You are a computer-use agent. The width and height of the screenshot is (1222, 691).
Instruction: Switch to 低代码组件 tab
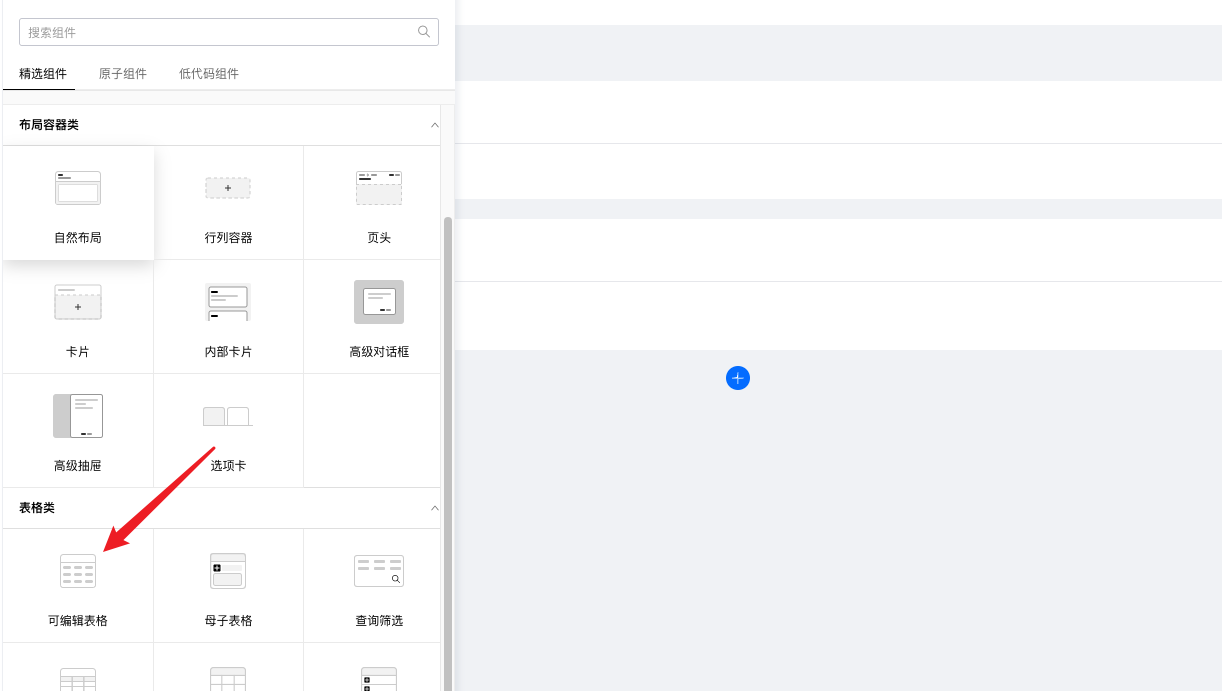[209, 74]
